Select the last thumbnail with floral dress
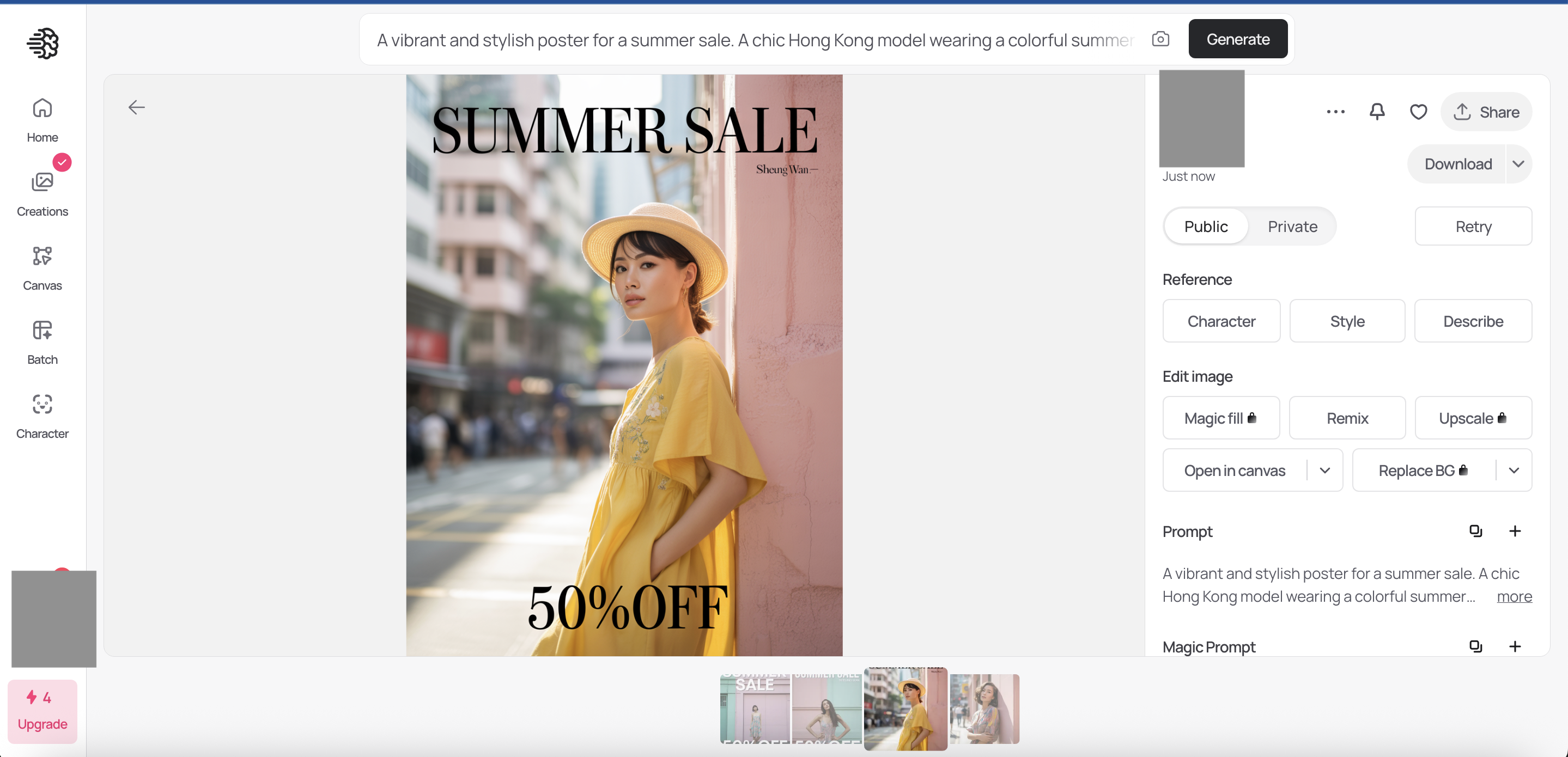The image size is (1568, 757). (x=984, y=709)
